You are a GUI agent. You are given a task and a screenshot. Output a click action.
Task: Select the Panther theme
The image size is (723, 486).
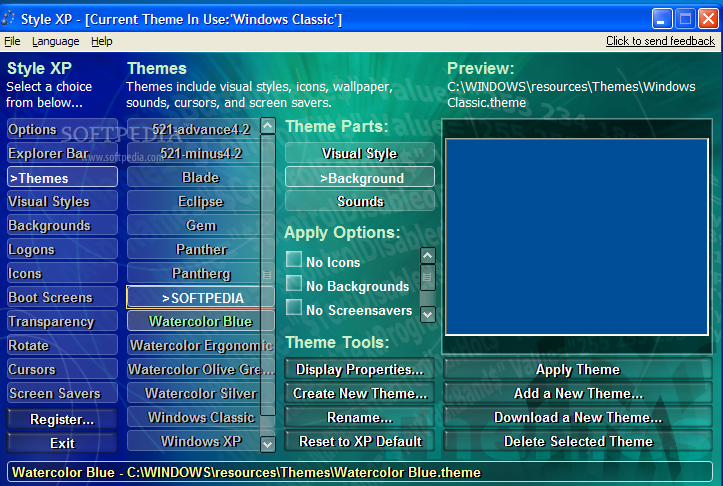click(194, 249)
